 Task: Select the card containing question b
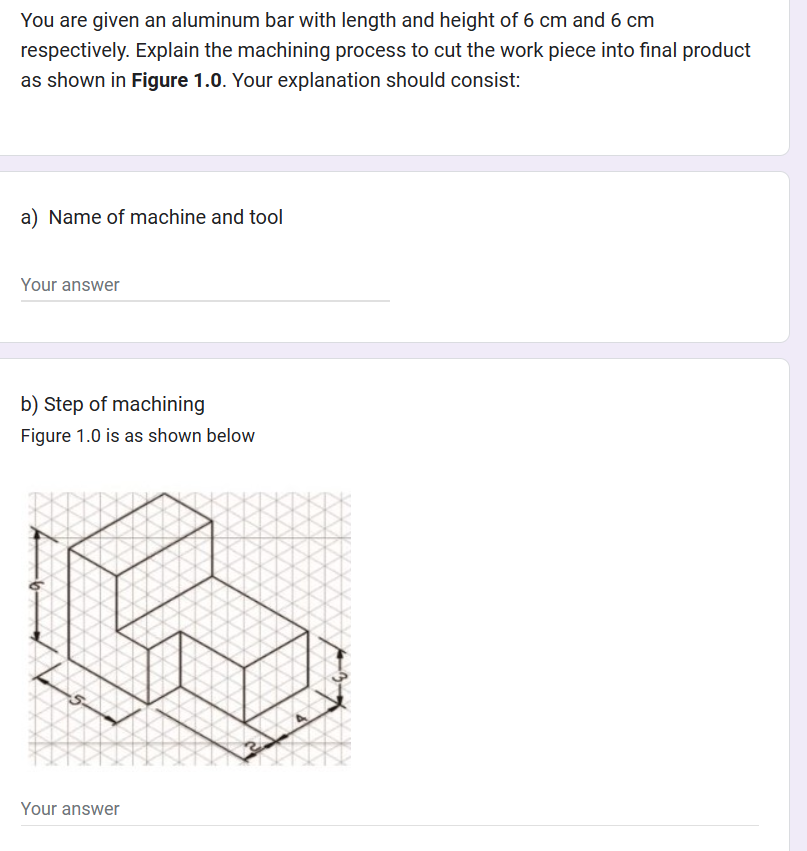[394, 600]
